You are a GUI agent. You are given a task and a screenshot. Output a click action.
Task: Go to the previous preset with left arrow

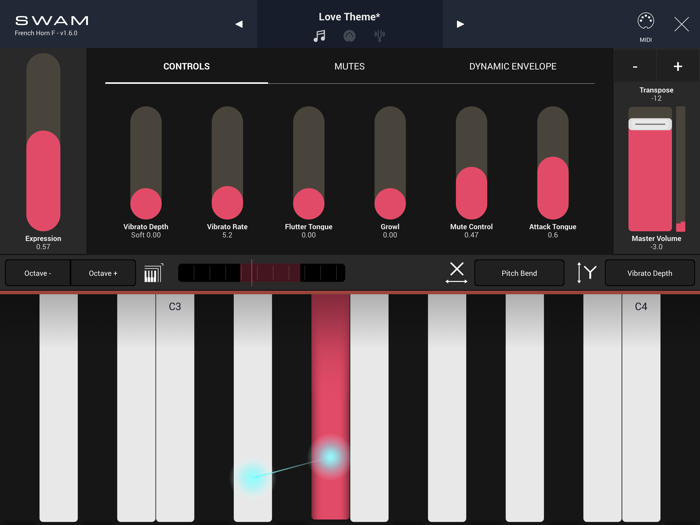239,24
